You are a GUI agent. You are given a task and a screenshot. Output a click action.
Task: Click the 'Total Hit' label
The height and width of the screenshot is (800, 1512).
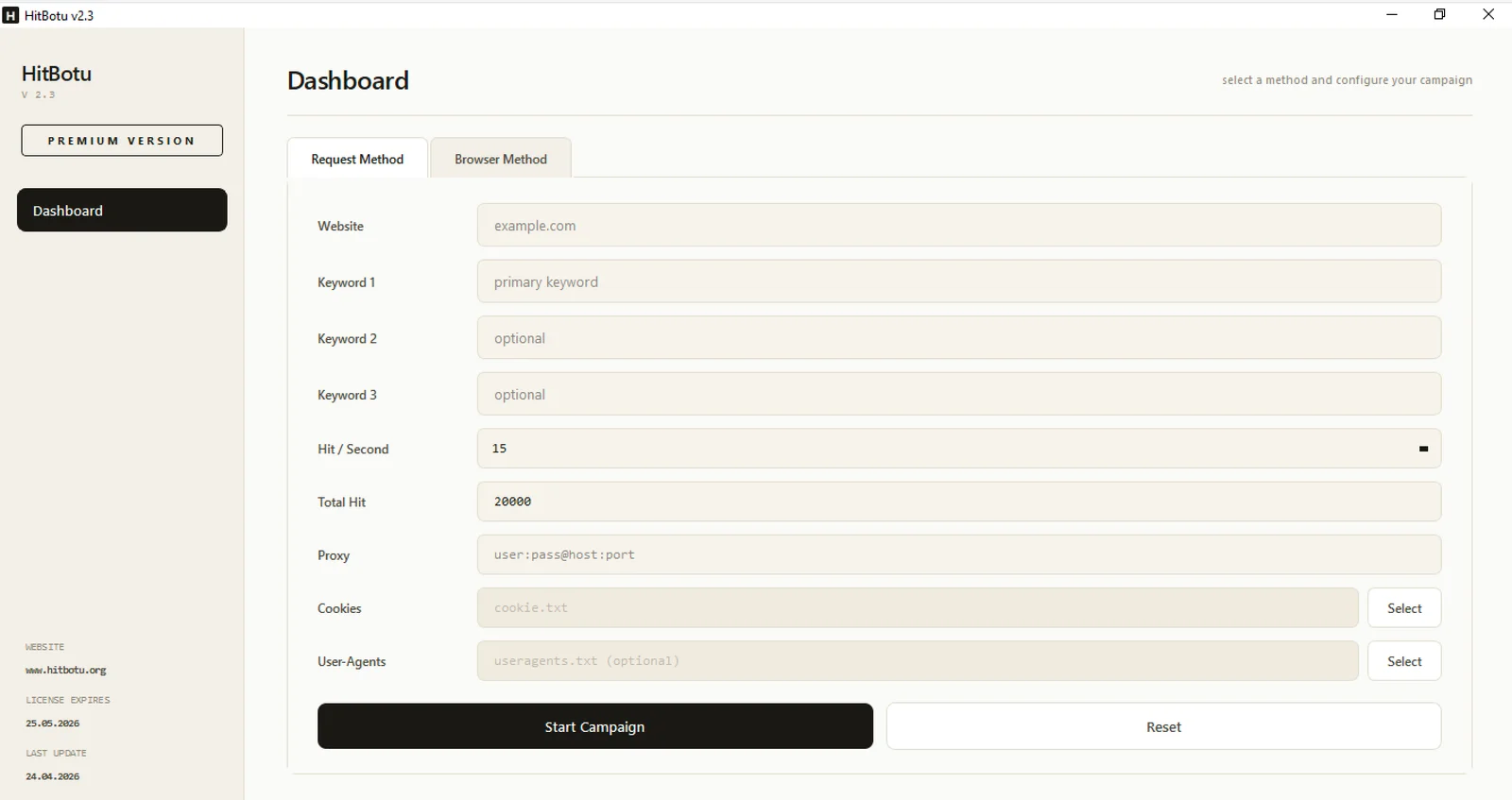point(341,502)
